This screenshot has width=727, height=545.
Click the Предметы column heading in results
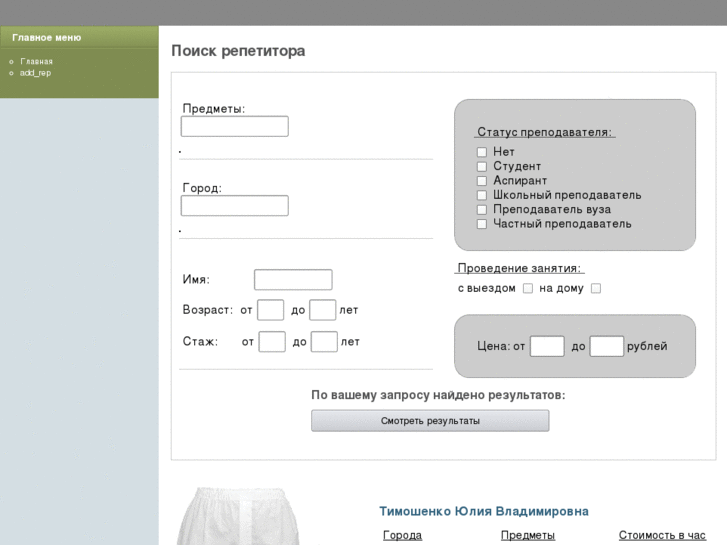528,535
